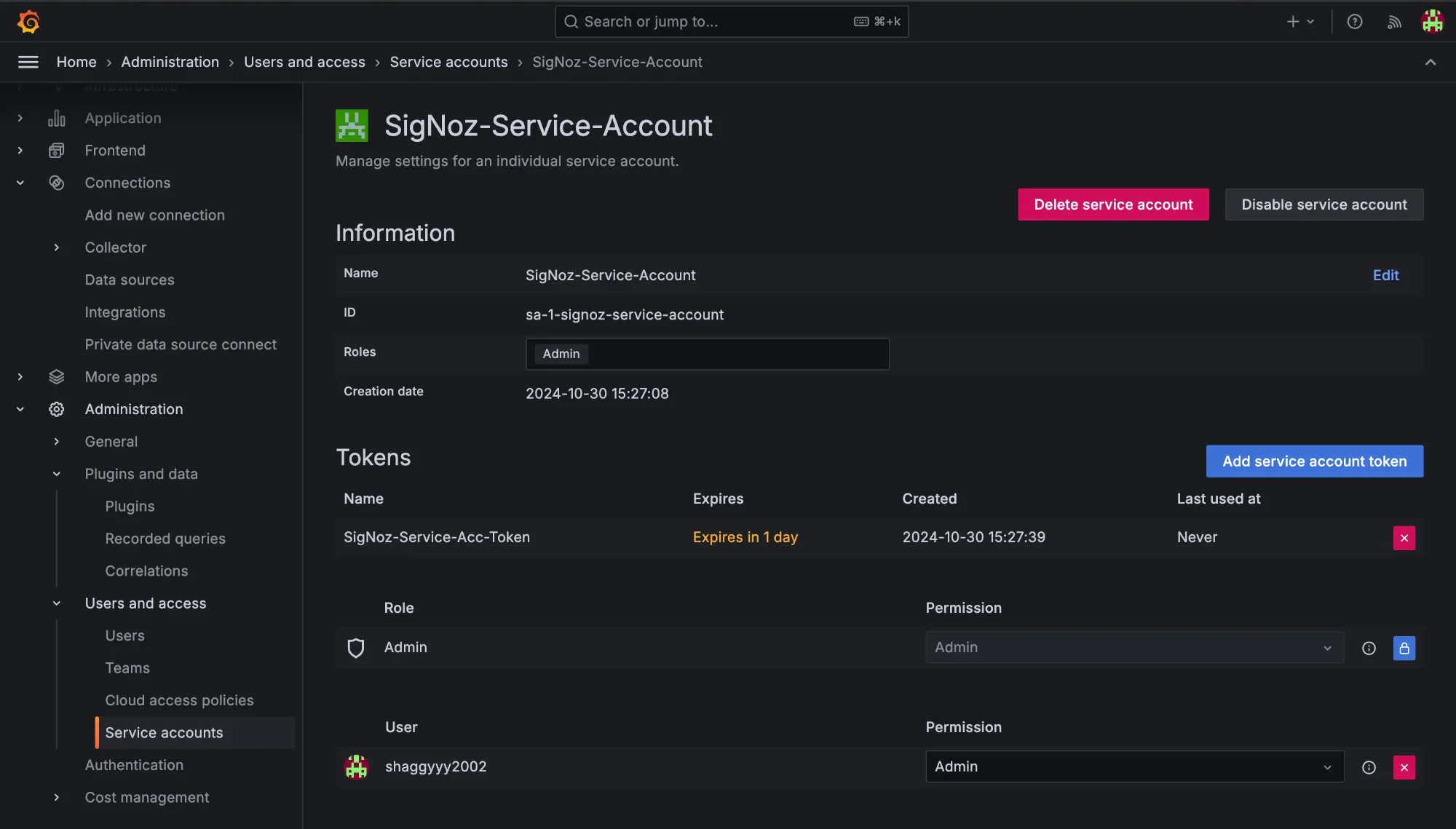Open Private data source connect item
The height and width of the screenshot is (829, 1456).
181,345
